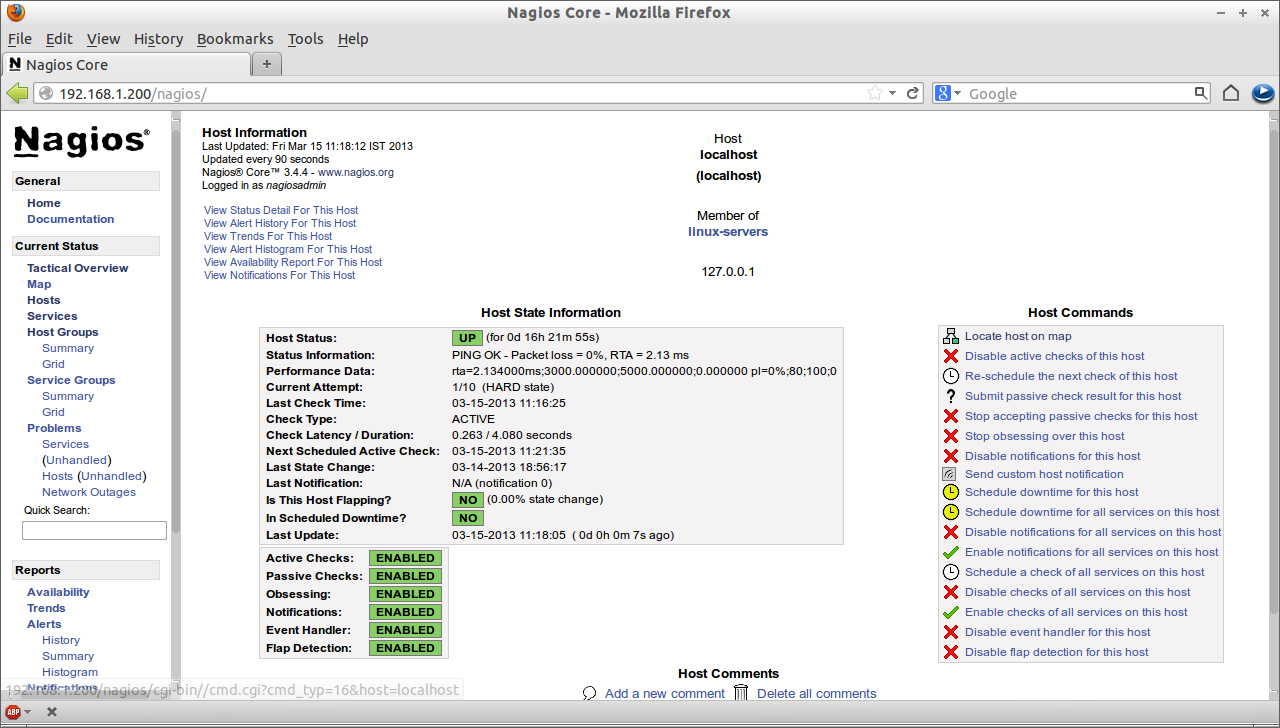Click the clock icon to re-schedule next check

(x=950, y=375)
